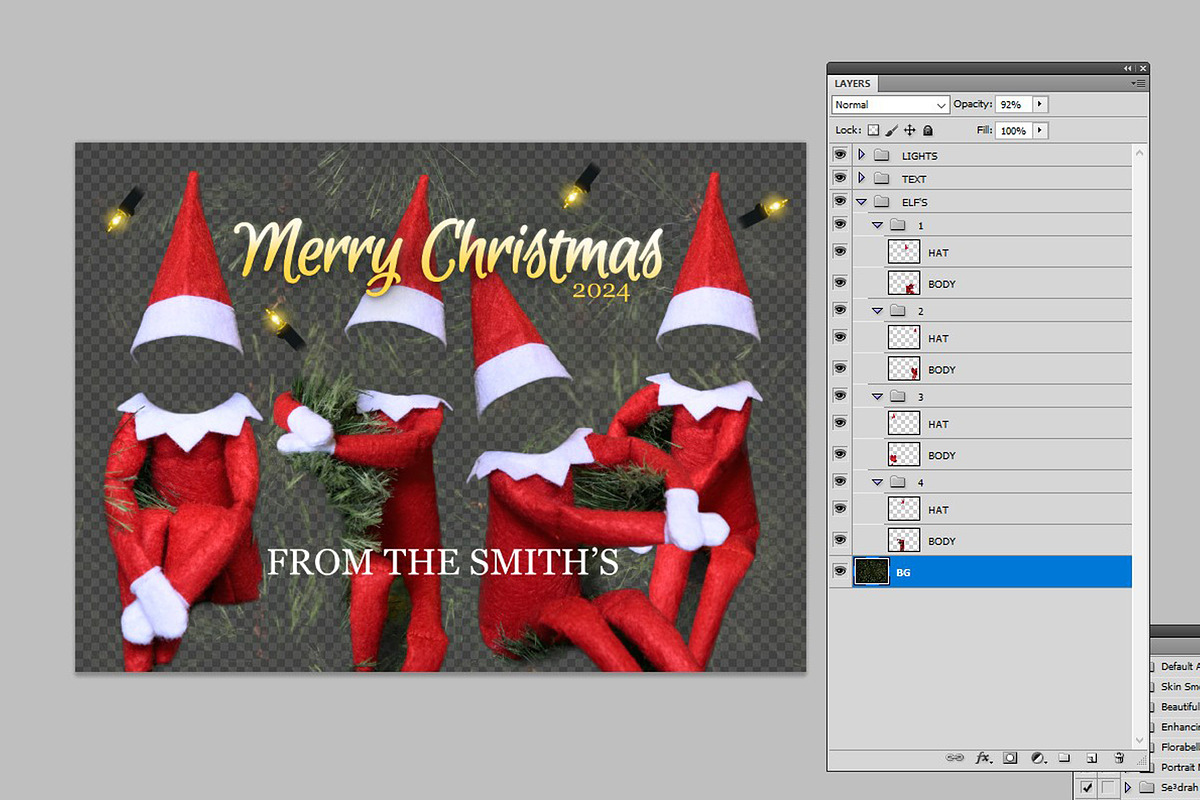The width and height of the screenshot is (1200, 800).
Task: Hide the HAT layer in group 1
Action: (x=840, y=252)
